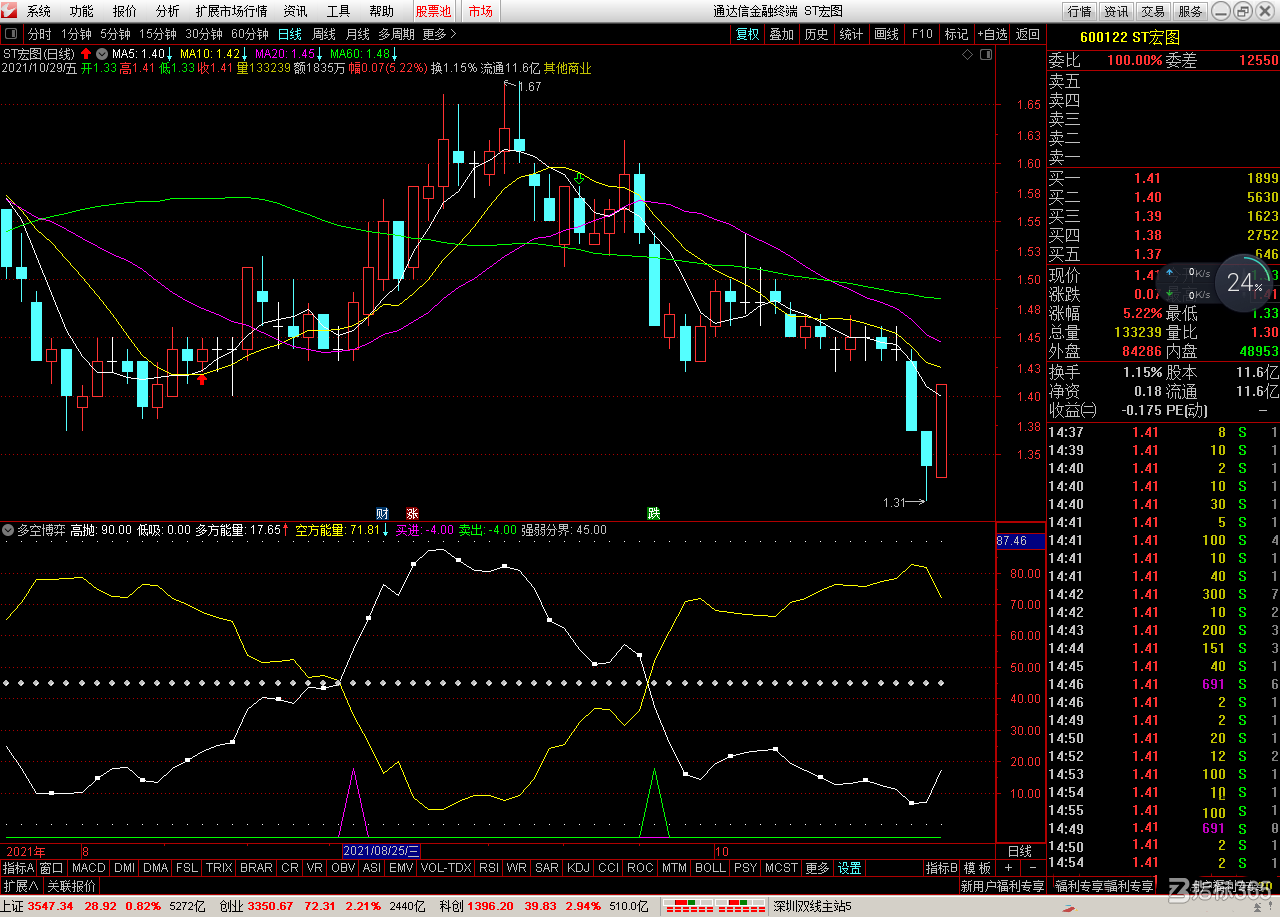Switch to the VOL-TDX indicator
Image resolution: width=1280 pixels, height=918 pixels.
click(x=446, y=868)
